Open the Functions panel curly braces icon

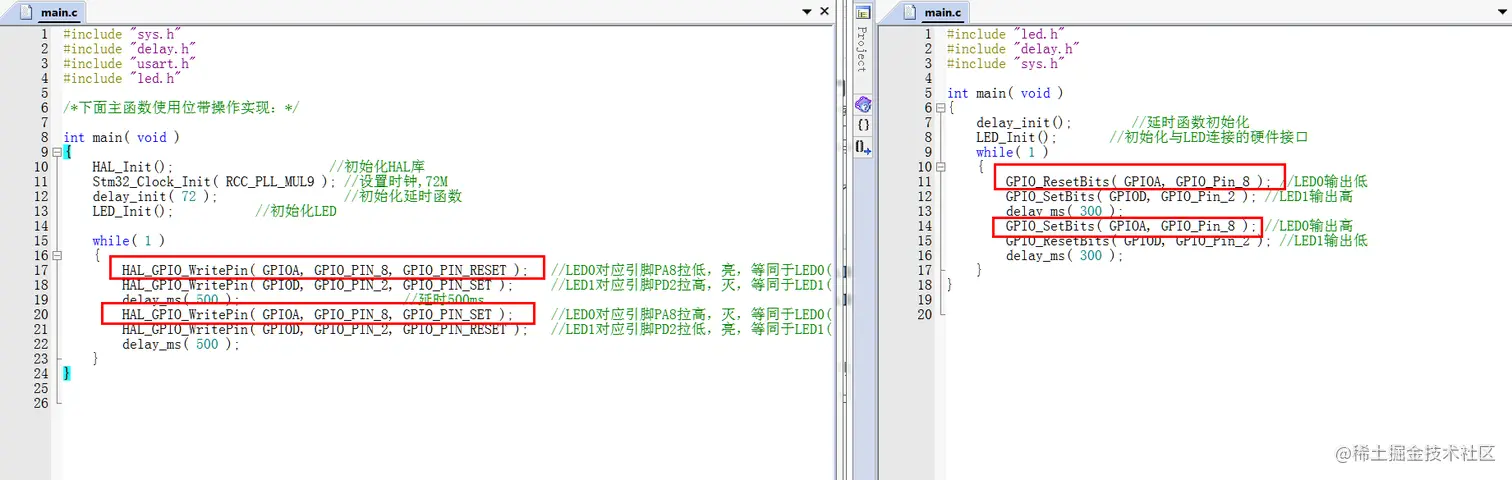click(x=863, y=125)
